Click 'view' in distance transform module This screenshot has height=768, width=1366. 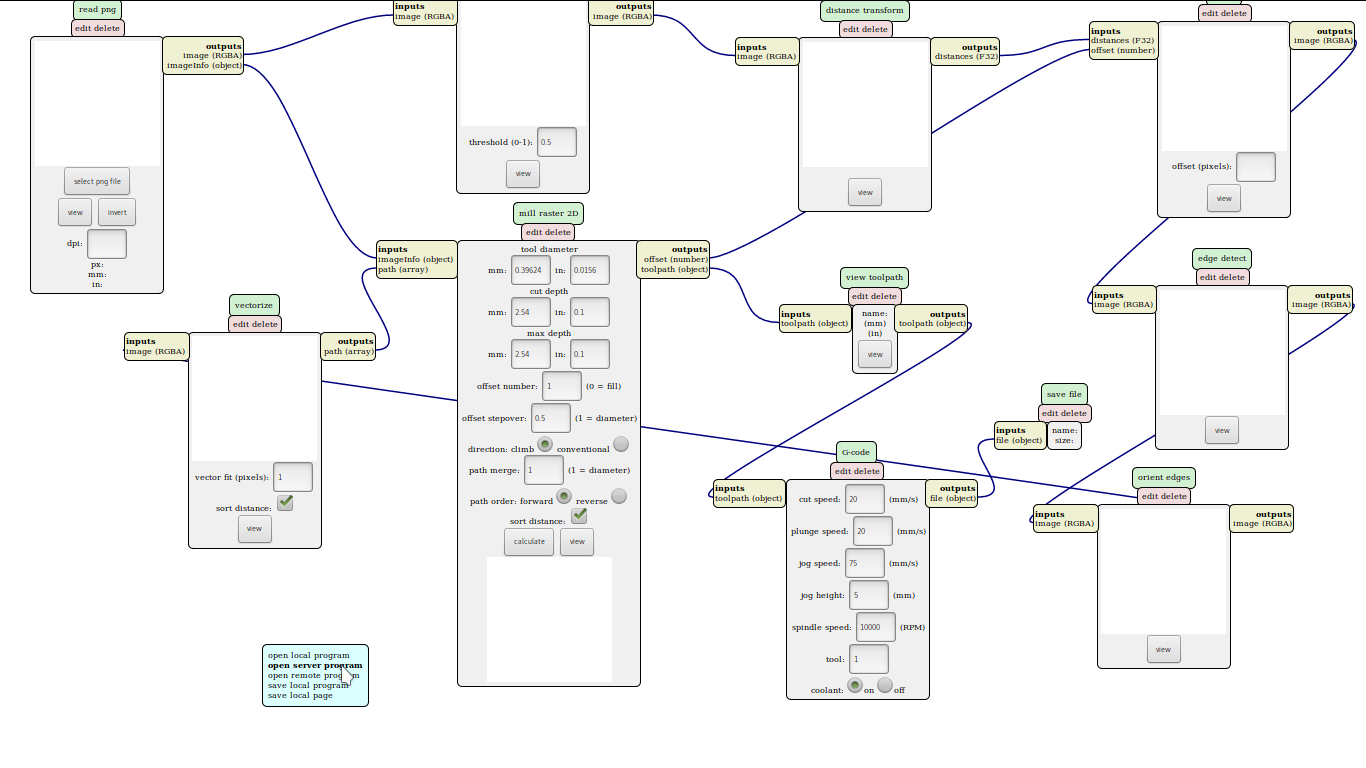click(865, 192)
